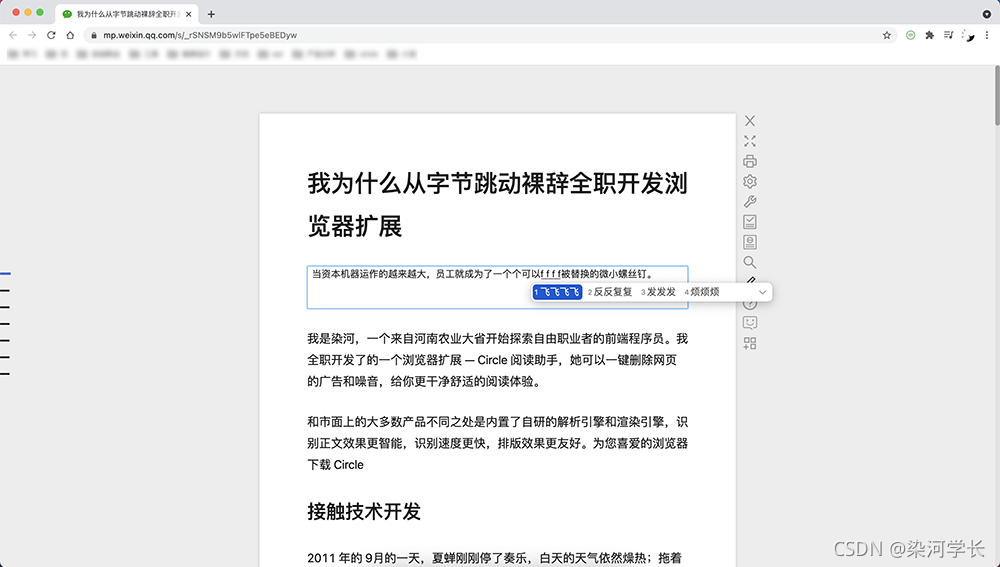Screen dimensions: 1000x567
Task: Click the address bar URL mp.weixin.qq.com
Action: click(200, 35)
